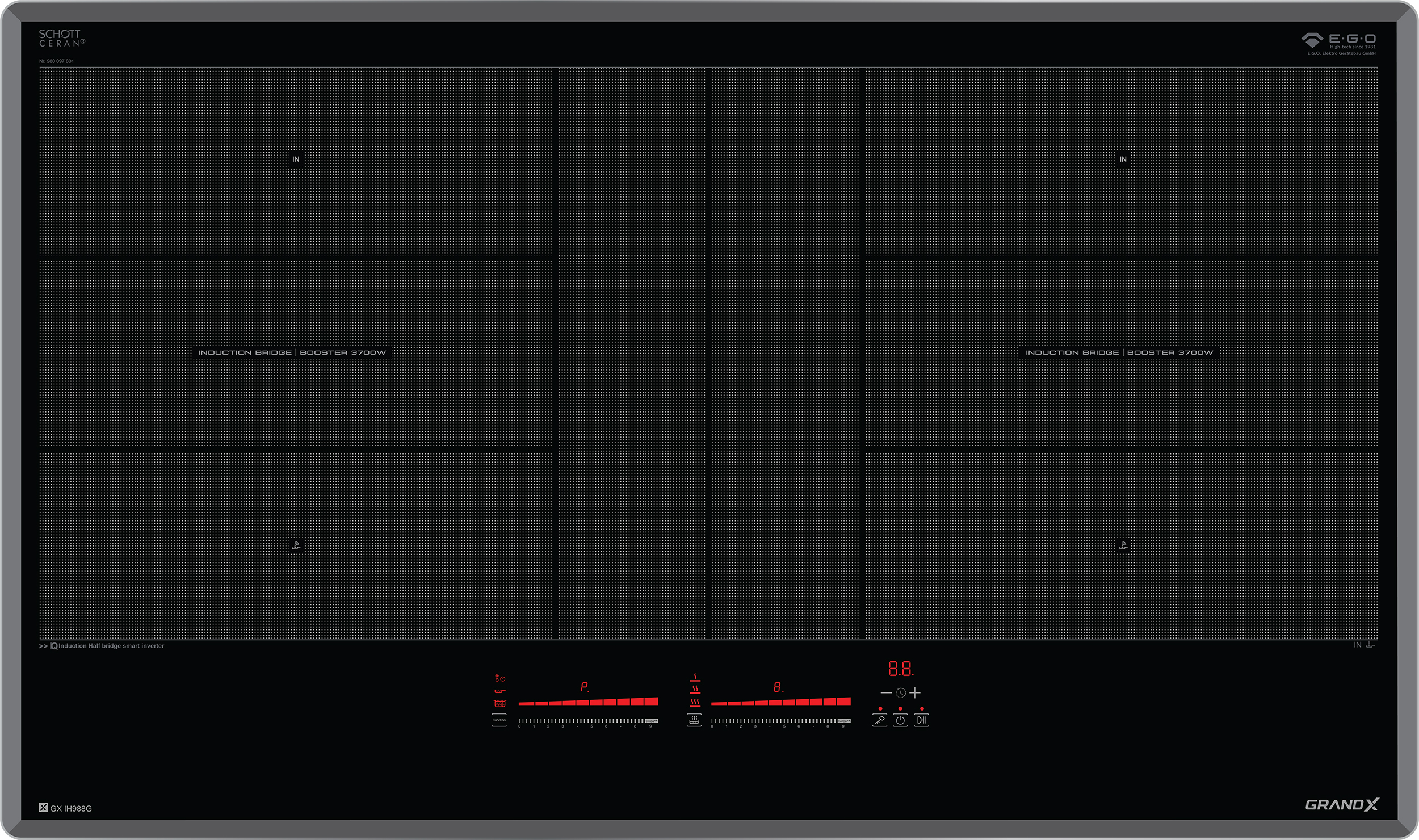The height and width of the screenshot is (840, 1419).
Task: Tap the boiling pot indicator icon
Action: coord(499,704)
